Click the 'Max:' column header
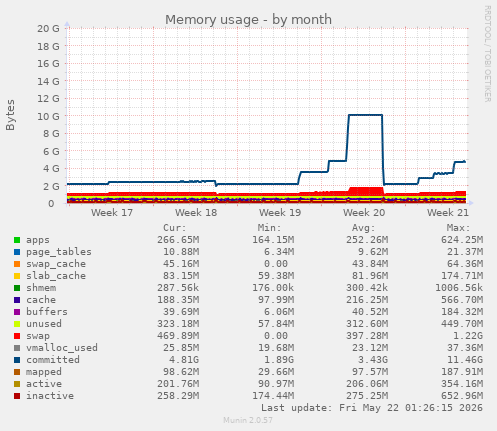The height and width of the screenshot is (431, 497). 458,228
